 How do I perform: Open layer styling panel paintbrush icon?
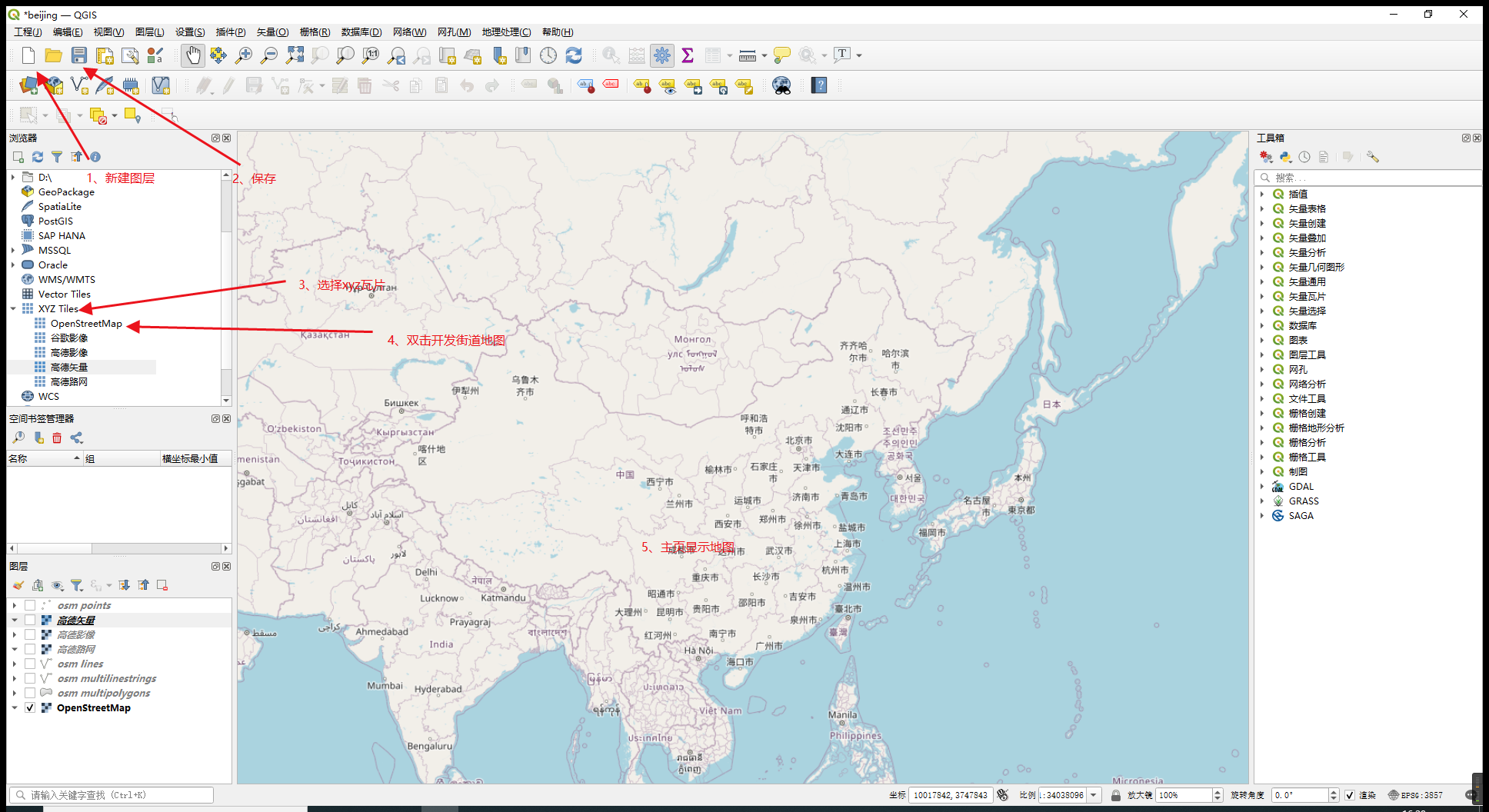(x=18, y=585)
